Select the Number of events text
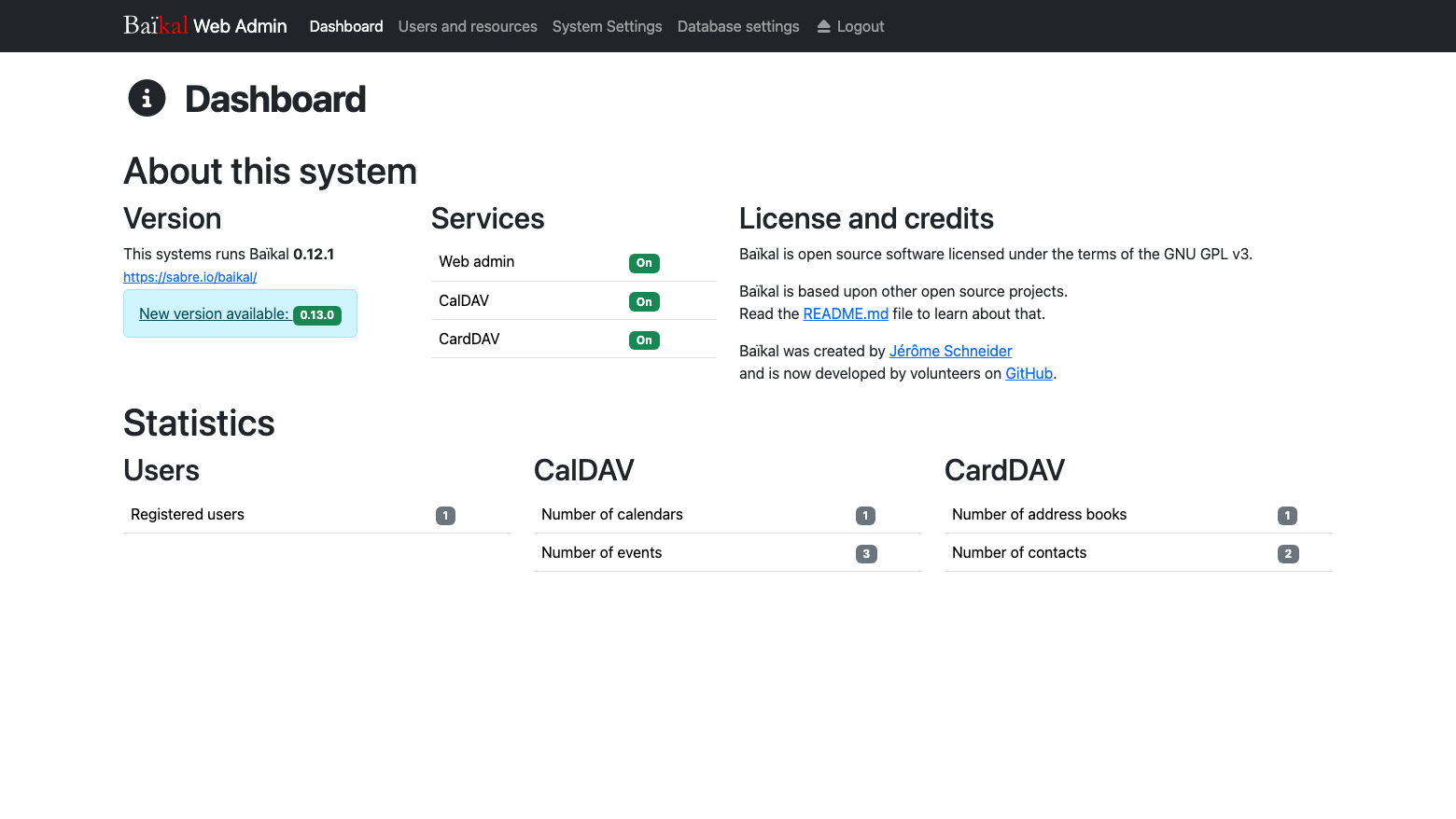The width and height of the screenshot is (1456, 819). click(602, 552)
